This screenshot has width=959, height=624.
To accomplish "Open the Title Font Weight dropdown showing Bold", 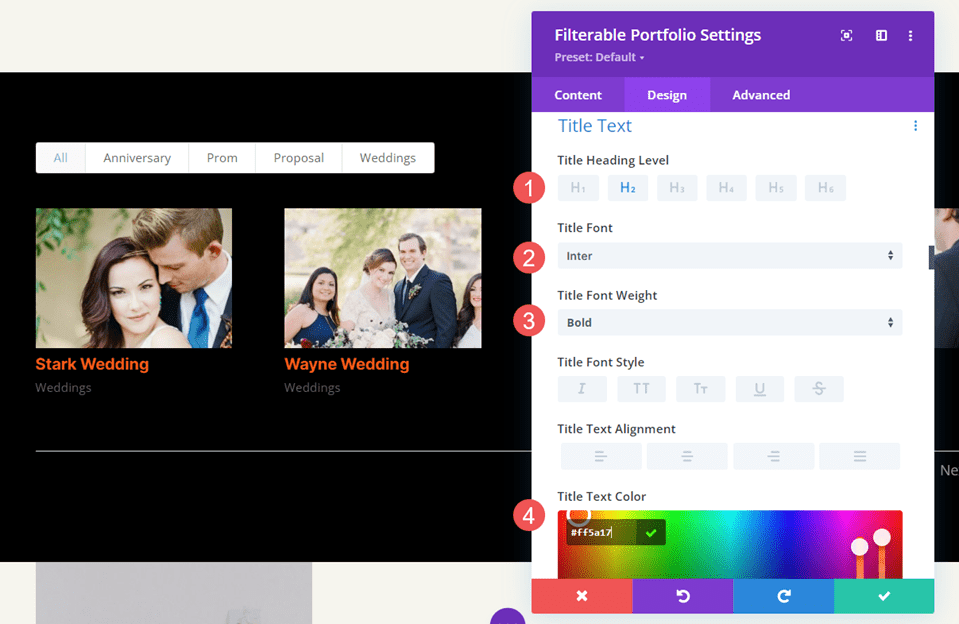I will coord(729,322).
